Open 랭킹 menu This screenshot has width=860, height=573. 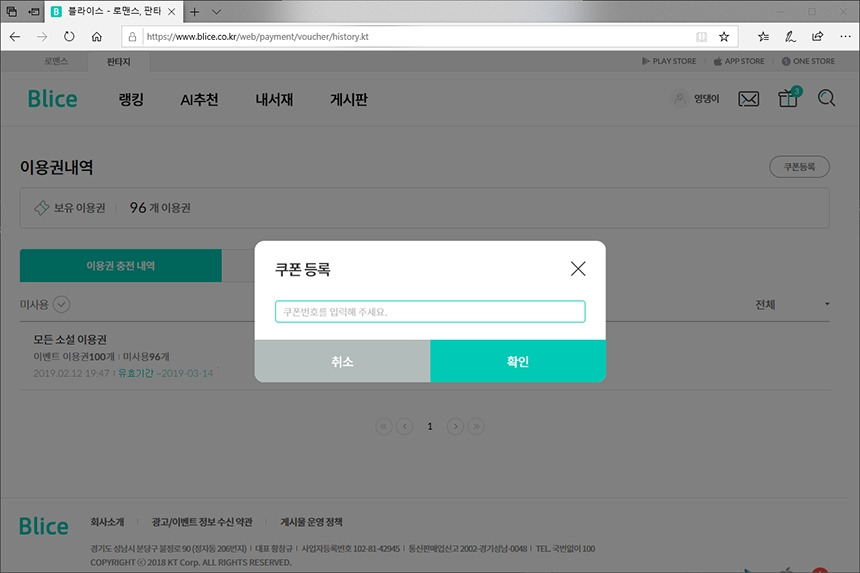pos(131,99)
